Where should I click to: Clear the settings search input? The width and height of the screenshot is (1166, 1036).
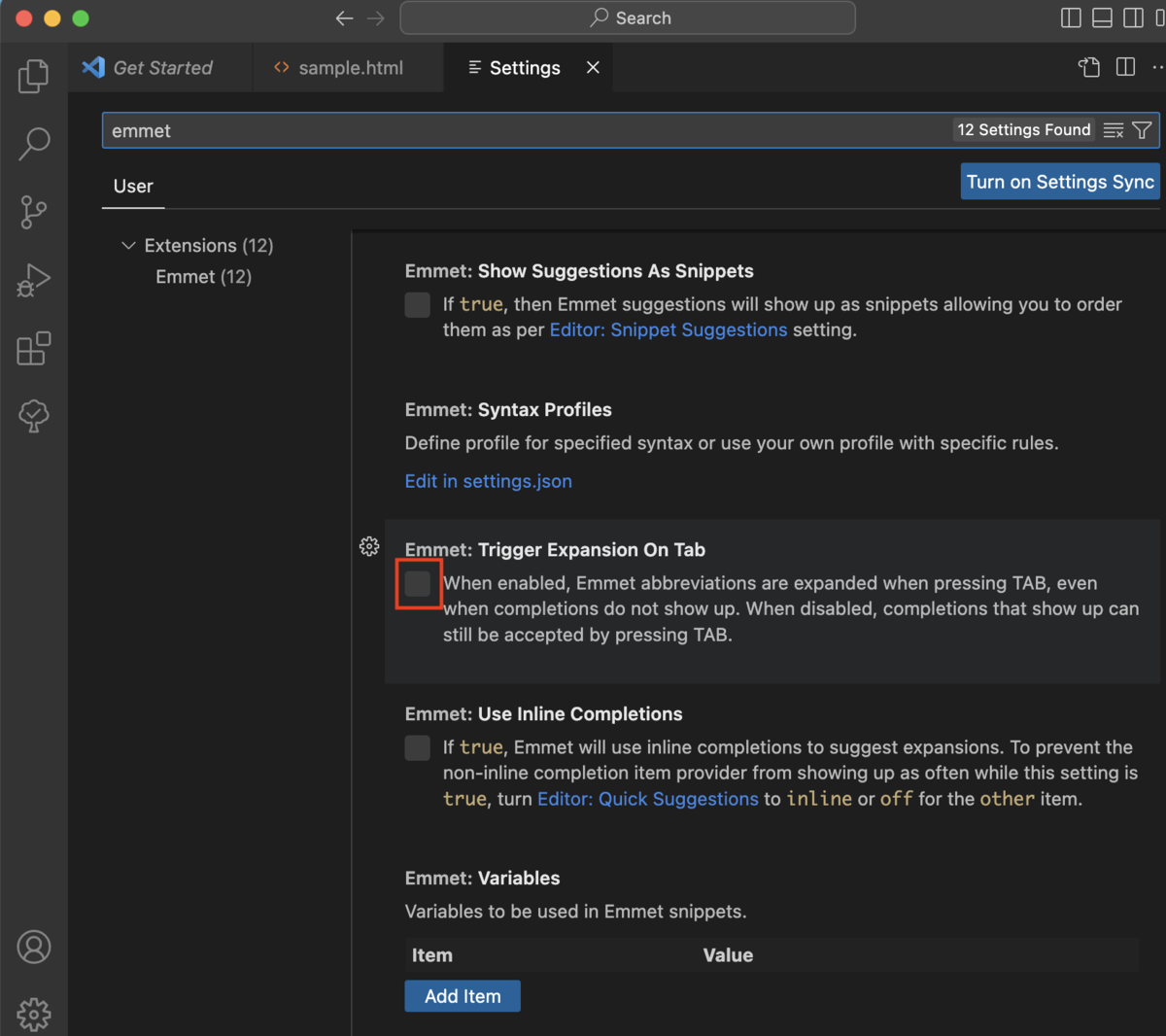tap(1114, 130)
